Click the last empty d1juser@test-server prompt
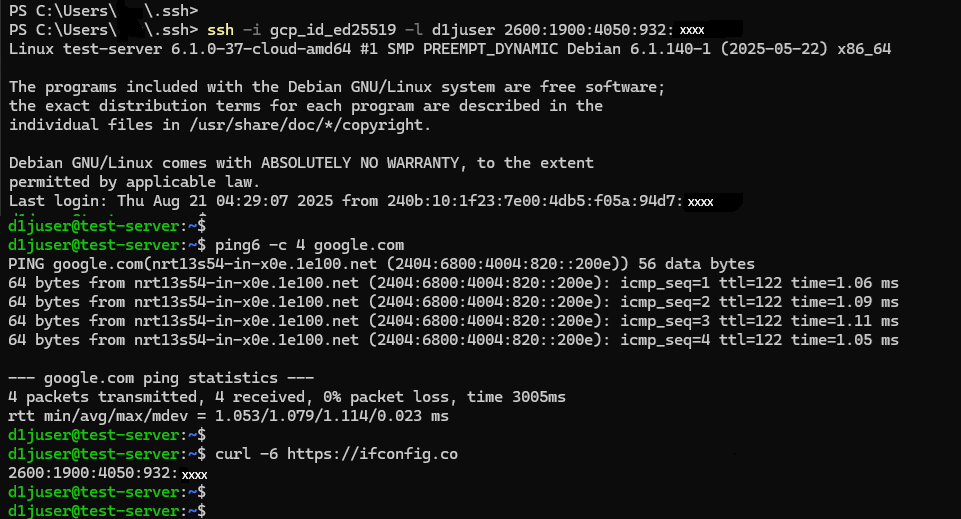Image resolution: width=961 pixels, height=519 pixels. coord(107,510)
